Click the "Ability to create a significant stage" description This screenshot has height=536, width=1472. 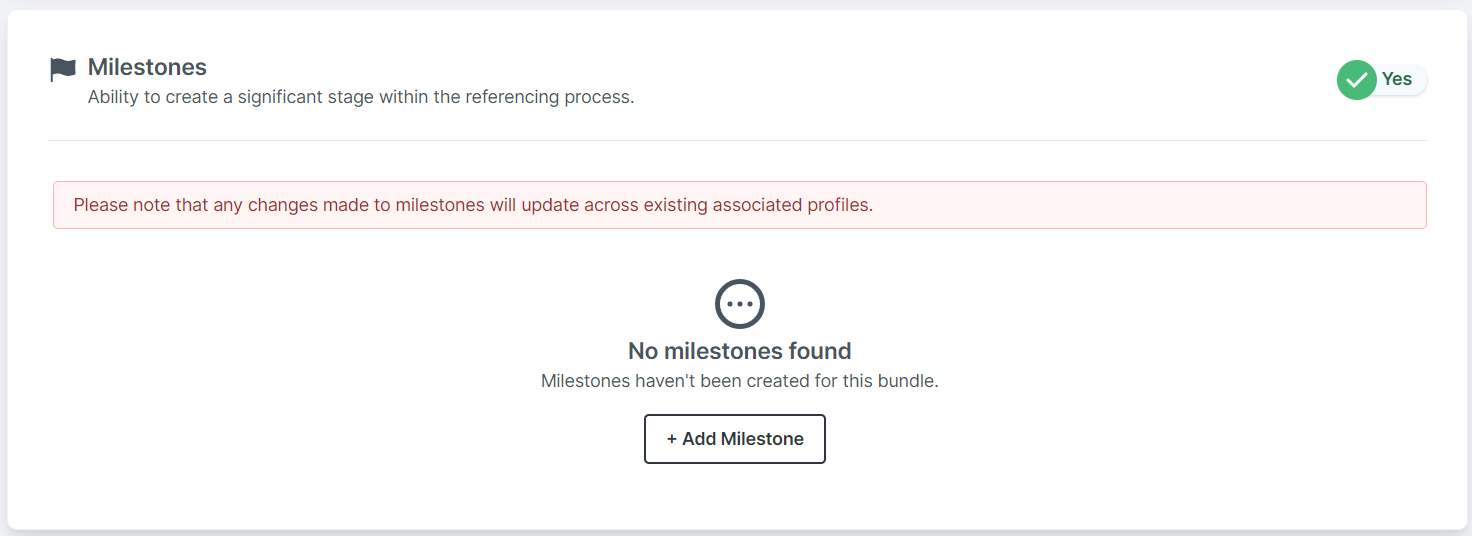[361, 98]
